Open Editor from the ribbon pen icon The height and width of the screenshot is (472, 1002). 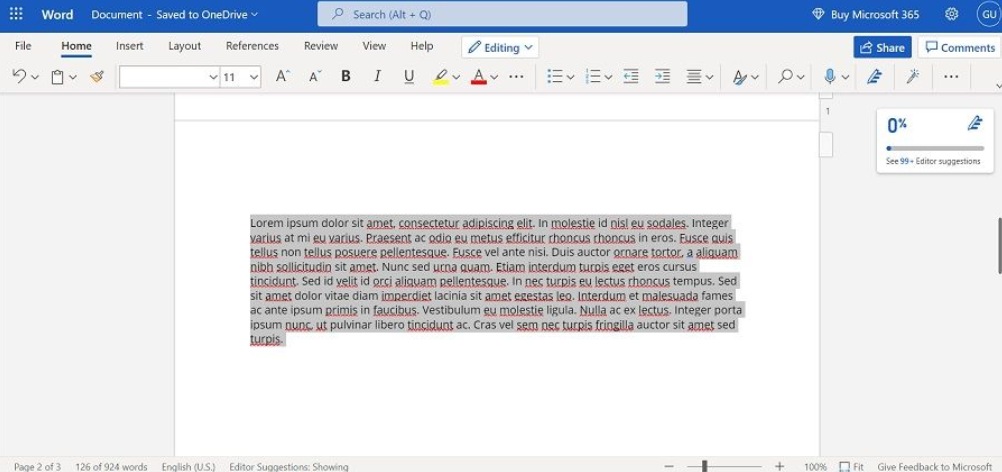click(x=874, y=77)
